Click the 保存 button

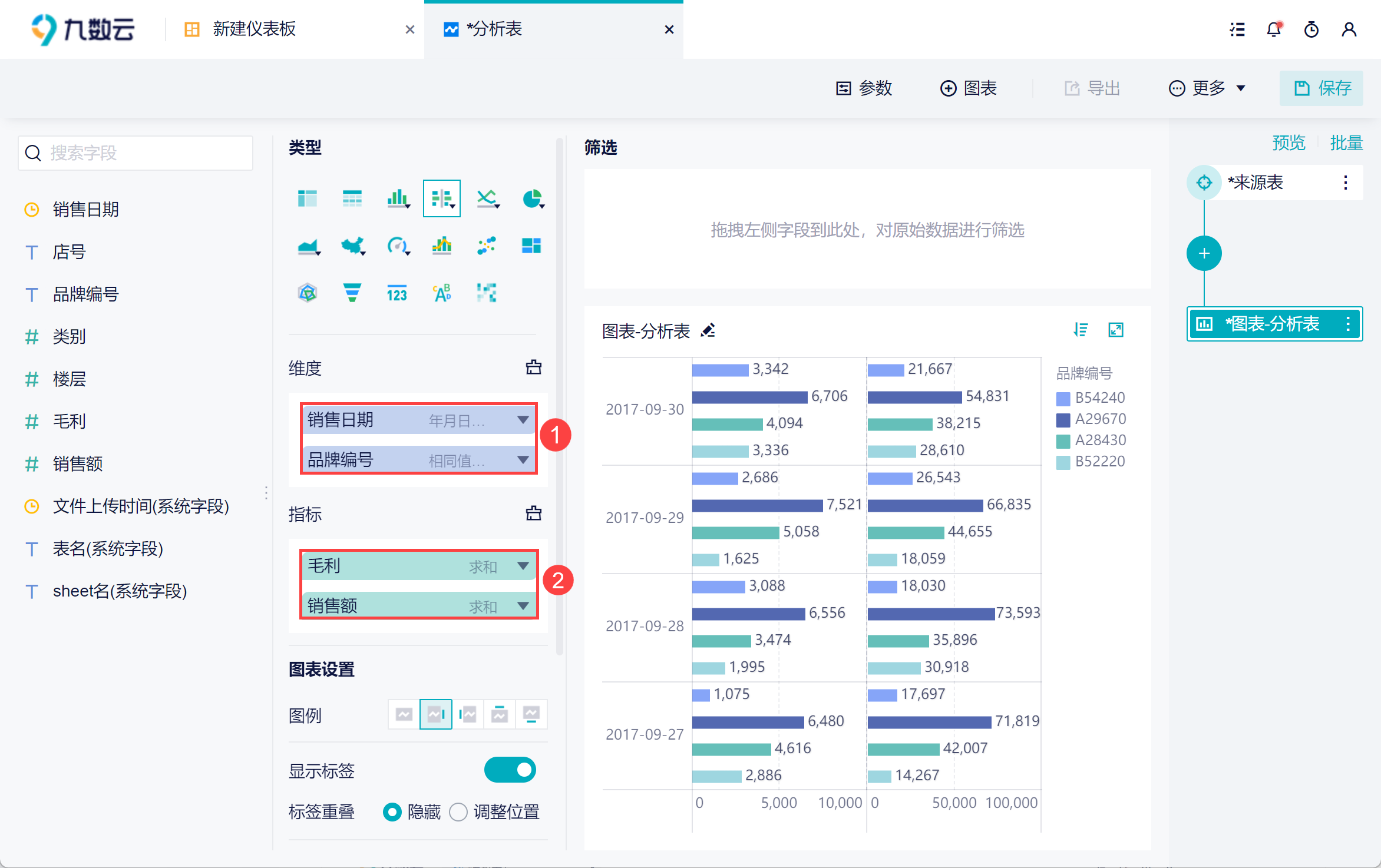click(x=1321, y=88)
